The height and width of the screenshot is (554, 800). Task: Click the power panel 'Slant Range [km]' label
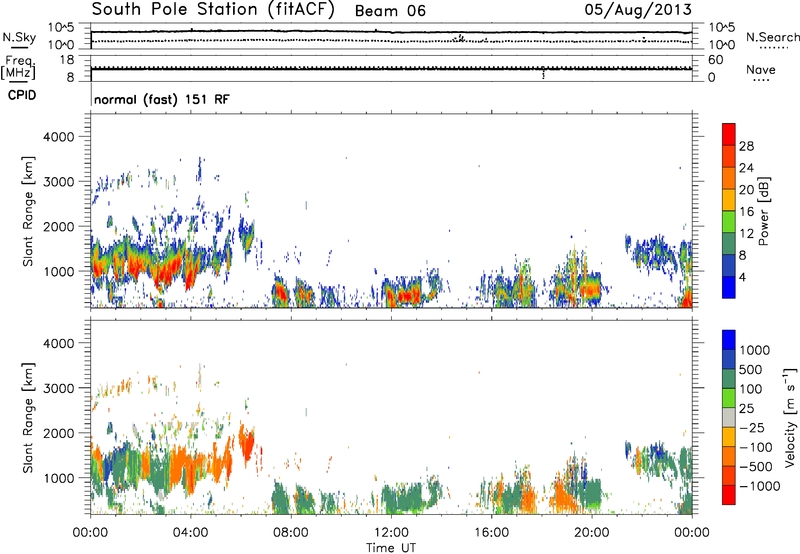pyautogui.click(x=28, y=211)
